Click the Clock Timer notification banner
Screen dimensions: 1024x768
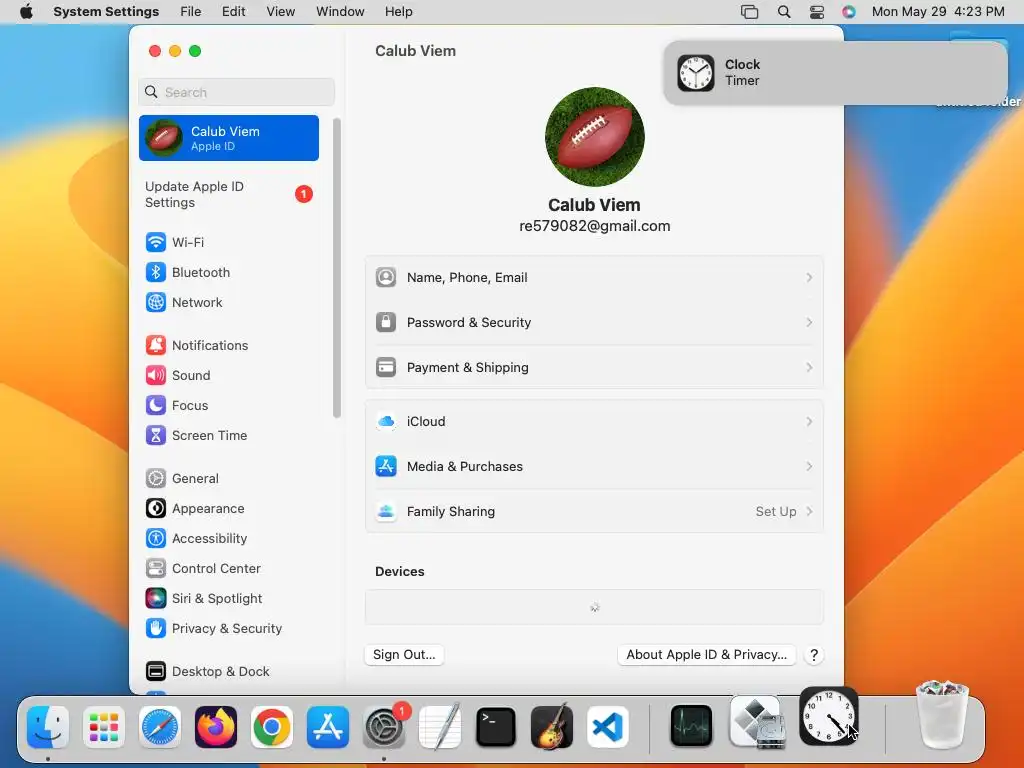pyautogui.click(x=835, y=72)
